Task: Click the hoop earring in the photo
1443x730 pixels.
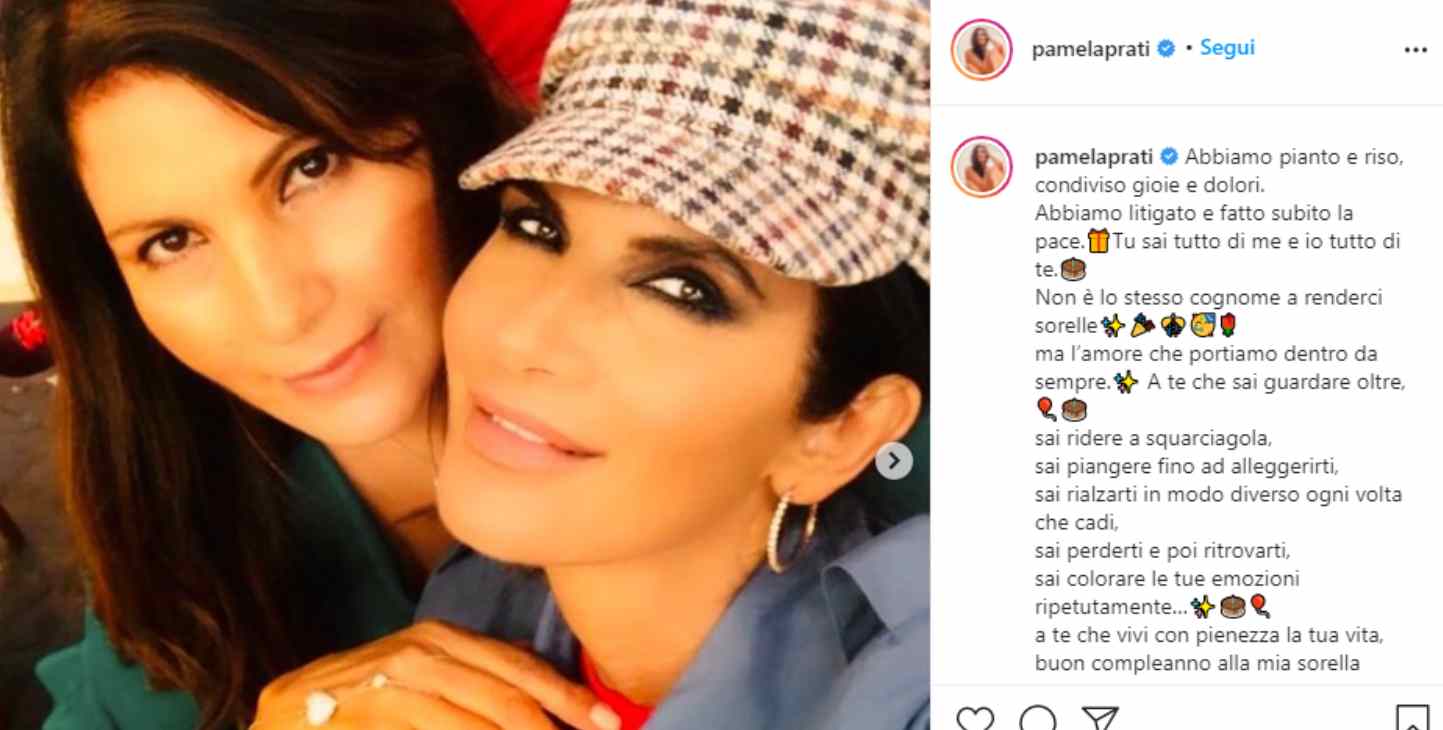Action: (790, 532)
